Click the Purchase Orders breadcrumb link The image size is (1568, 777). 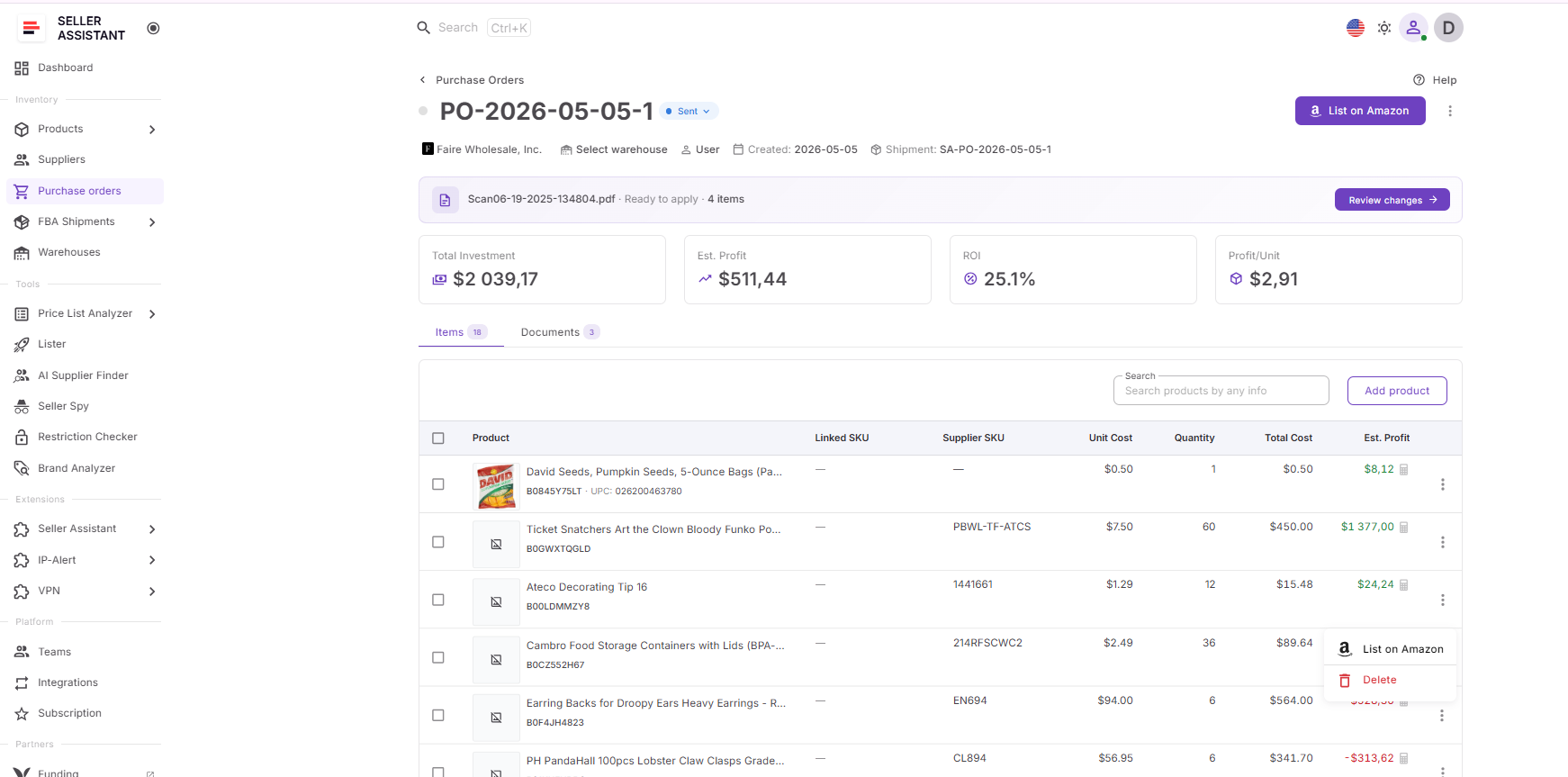pos(480,80)
